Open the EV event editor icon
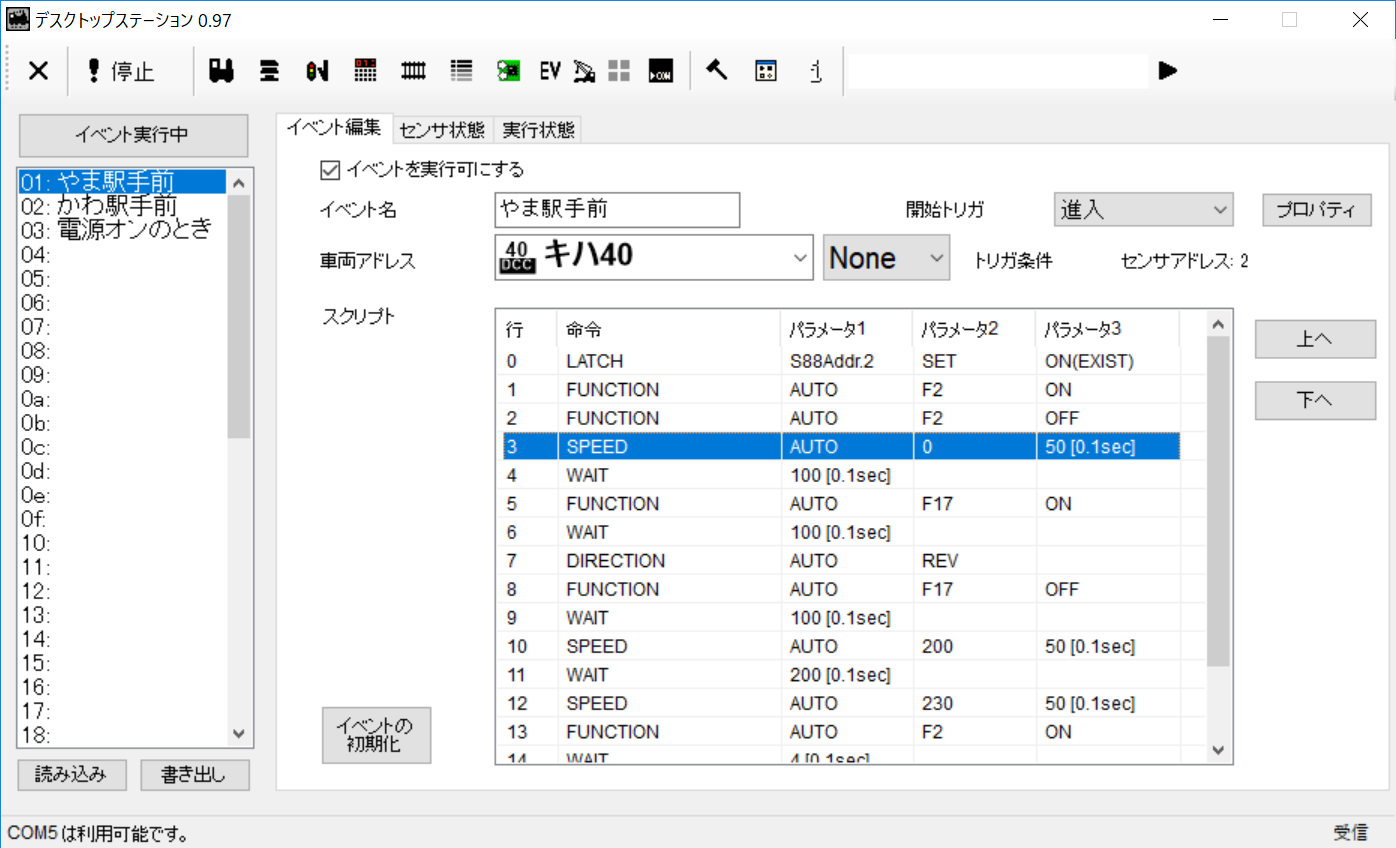 550,70
